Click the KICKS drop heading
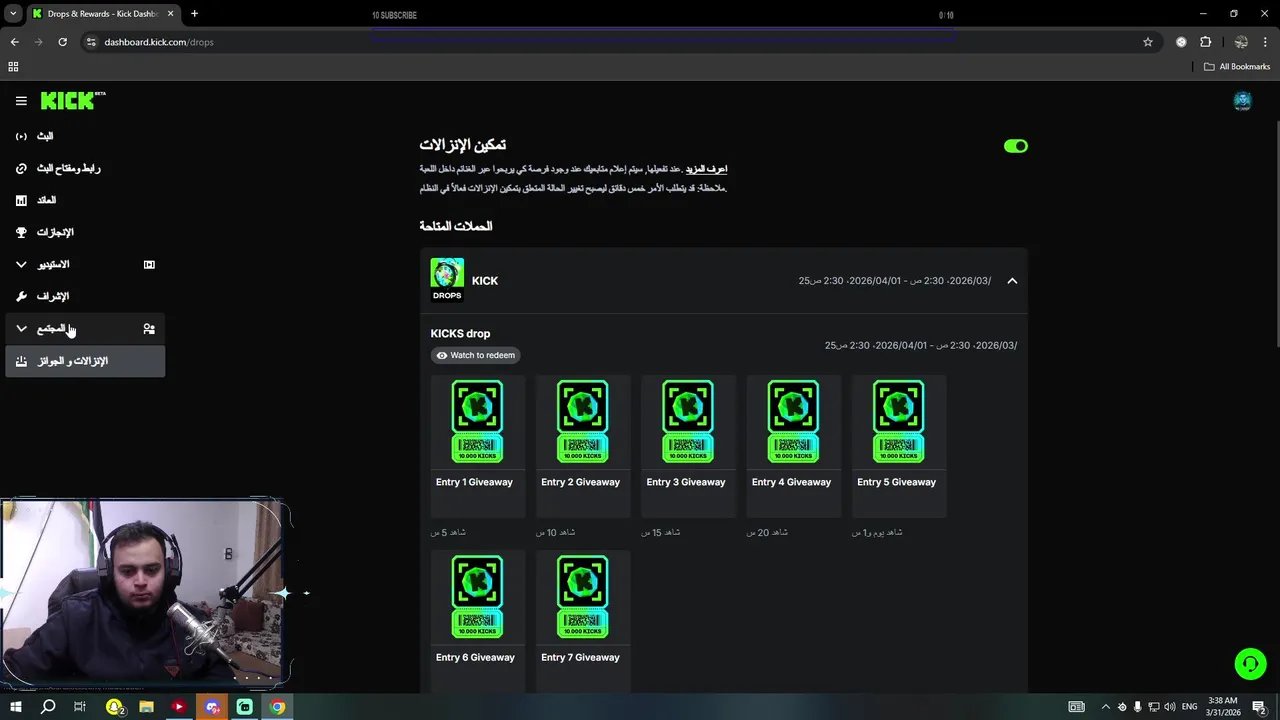1280x720 pixels. tap(460, 334)
